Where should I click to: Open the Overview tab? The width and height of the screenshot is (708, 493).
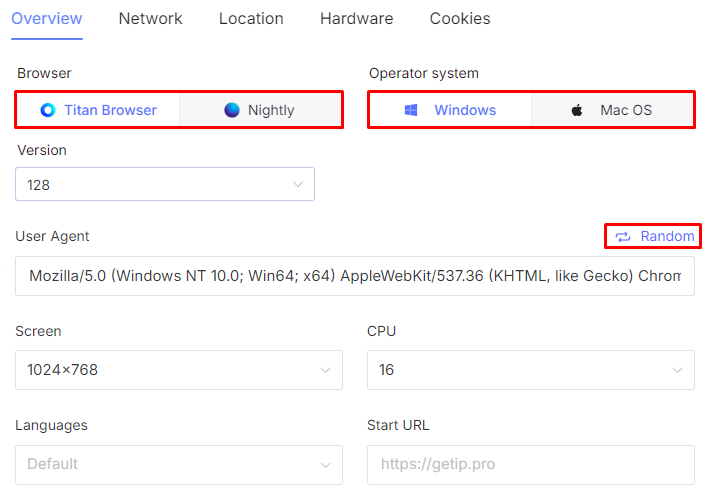tap(47, 19)
